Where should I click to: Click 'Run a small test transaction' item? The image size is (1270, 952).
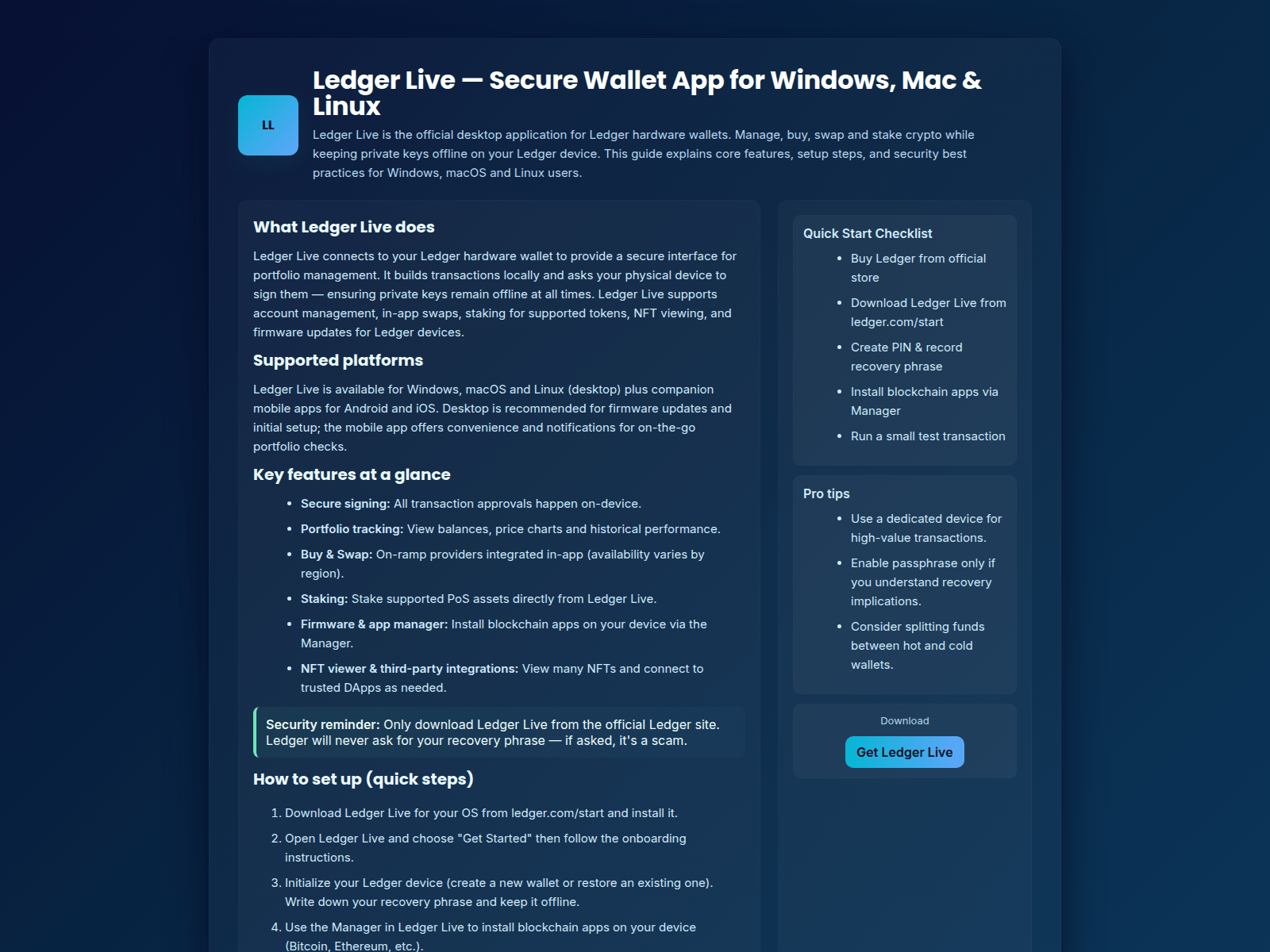(x=928, y=436)
